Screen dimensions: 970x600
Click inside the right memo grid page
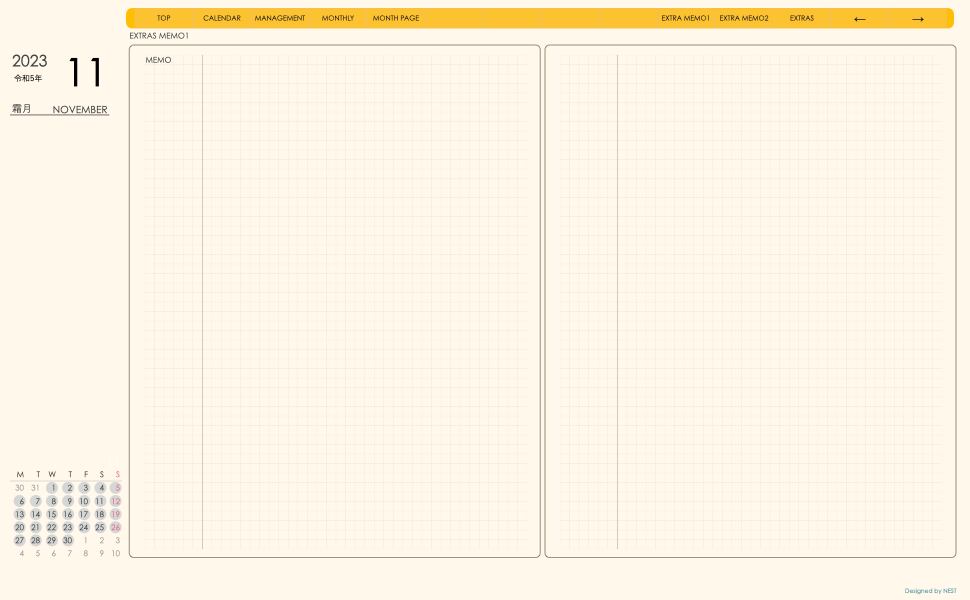coord(750,301)
